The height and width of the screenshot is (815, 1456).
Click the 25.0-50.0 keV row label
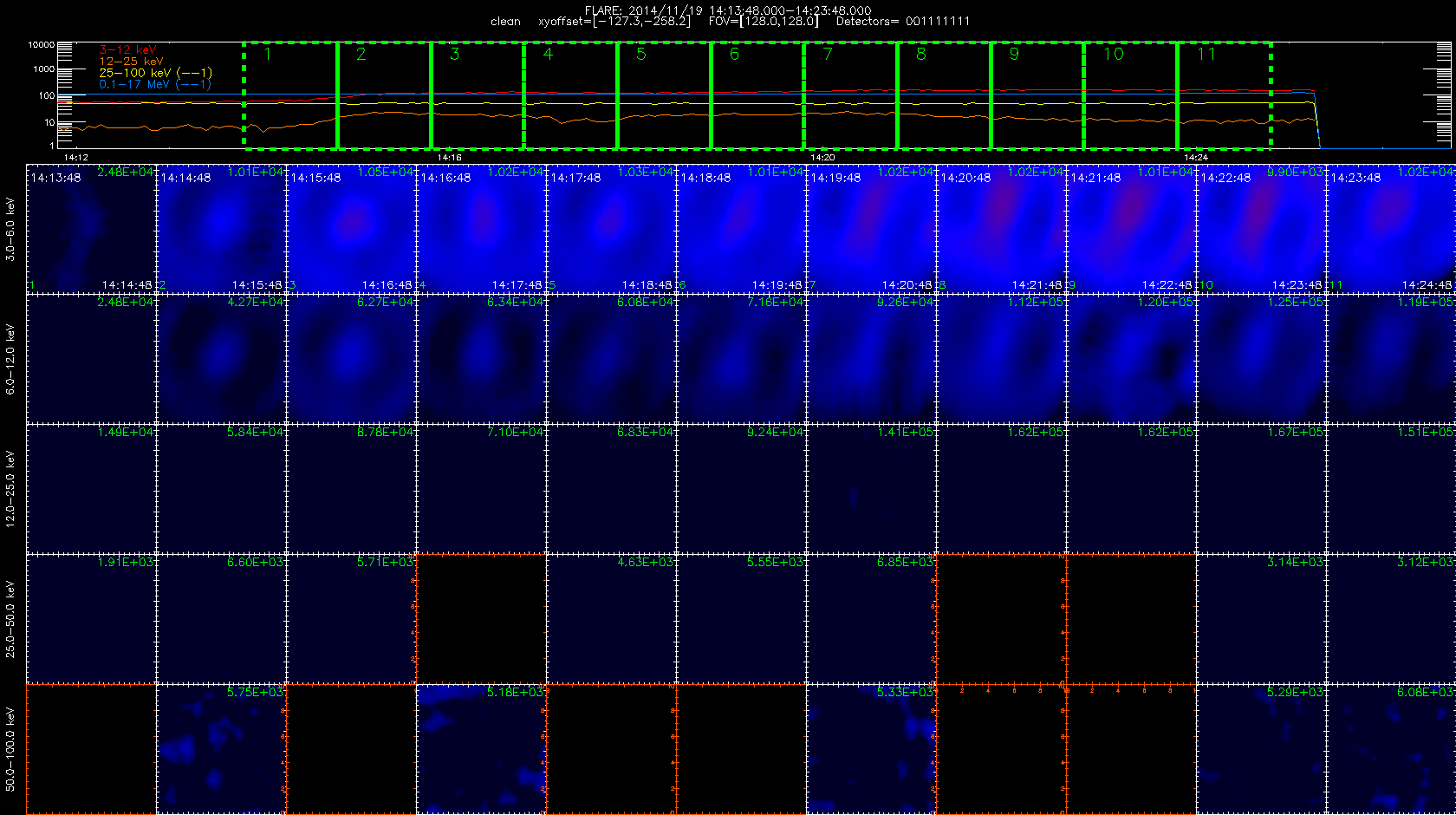pos(10,619)
